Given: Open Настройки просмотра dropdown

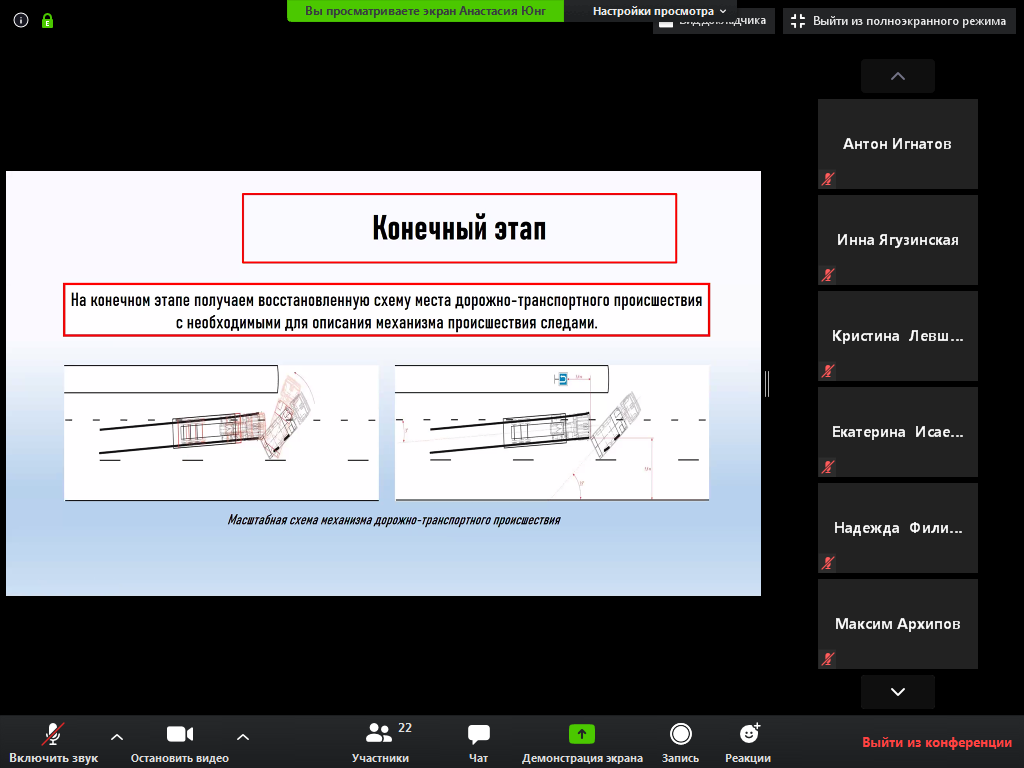Looking at the screenshot, I should (659, 11).
